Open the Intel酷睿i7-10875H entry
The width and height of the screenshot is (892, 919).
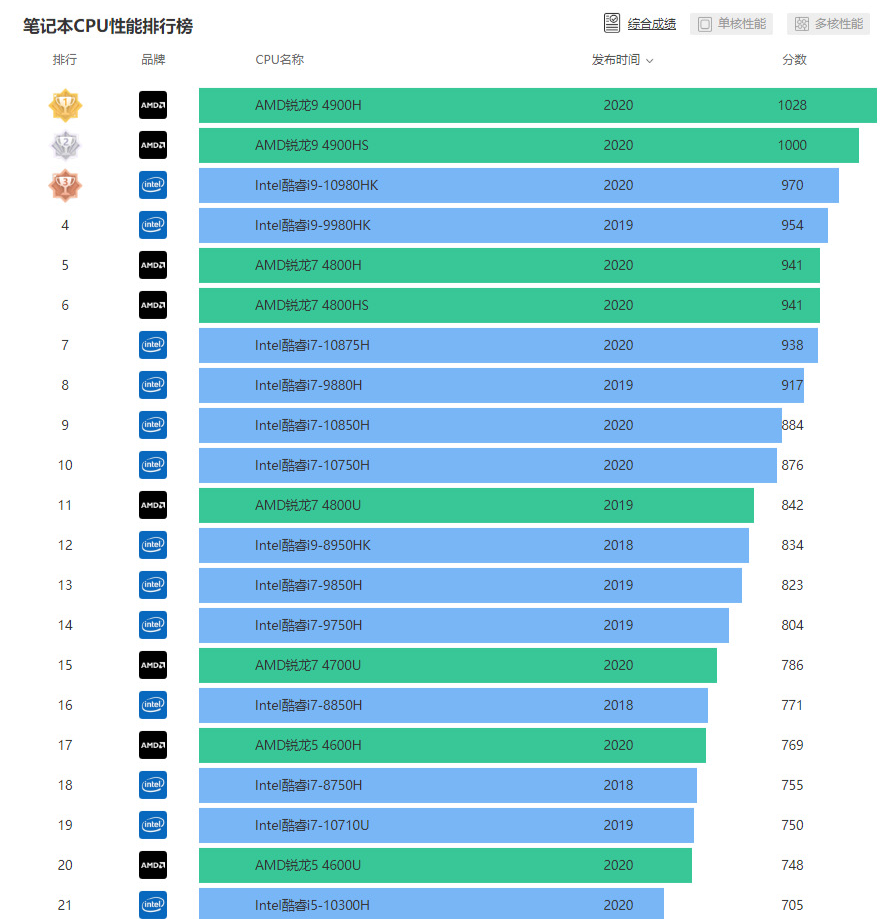(x=312, y=345)
